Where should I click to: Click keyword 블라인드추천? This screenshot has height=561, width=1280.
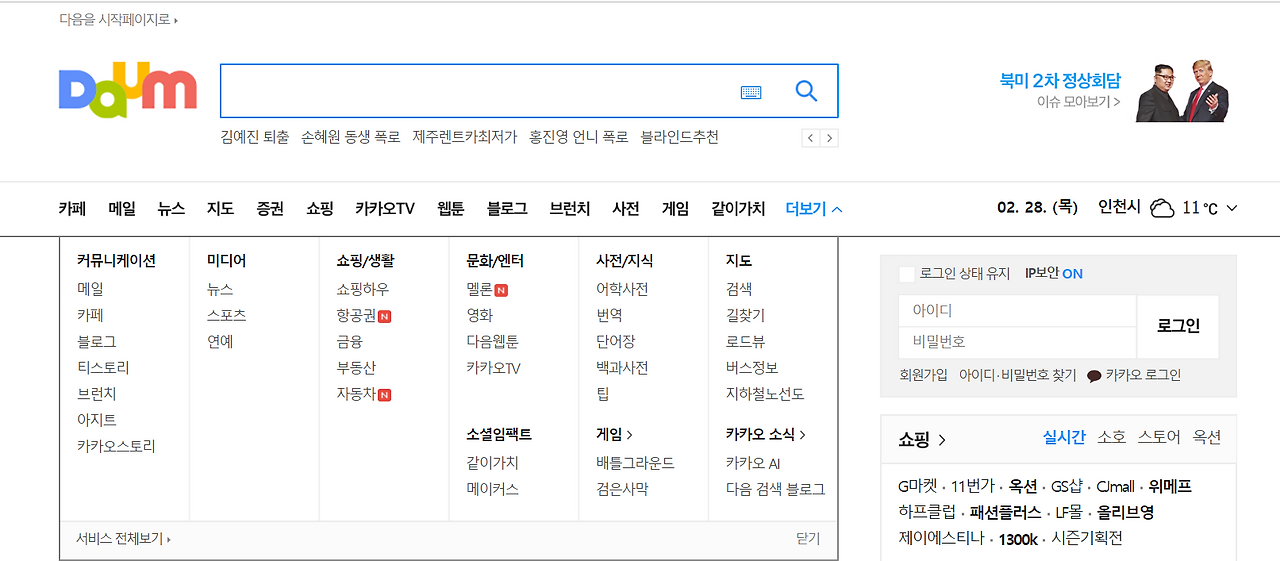[x=680, y=137]
